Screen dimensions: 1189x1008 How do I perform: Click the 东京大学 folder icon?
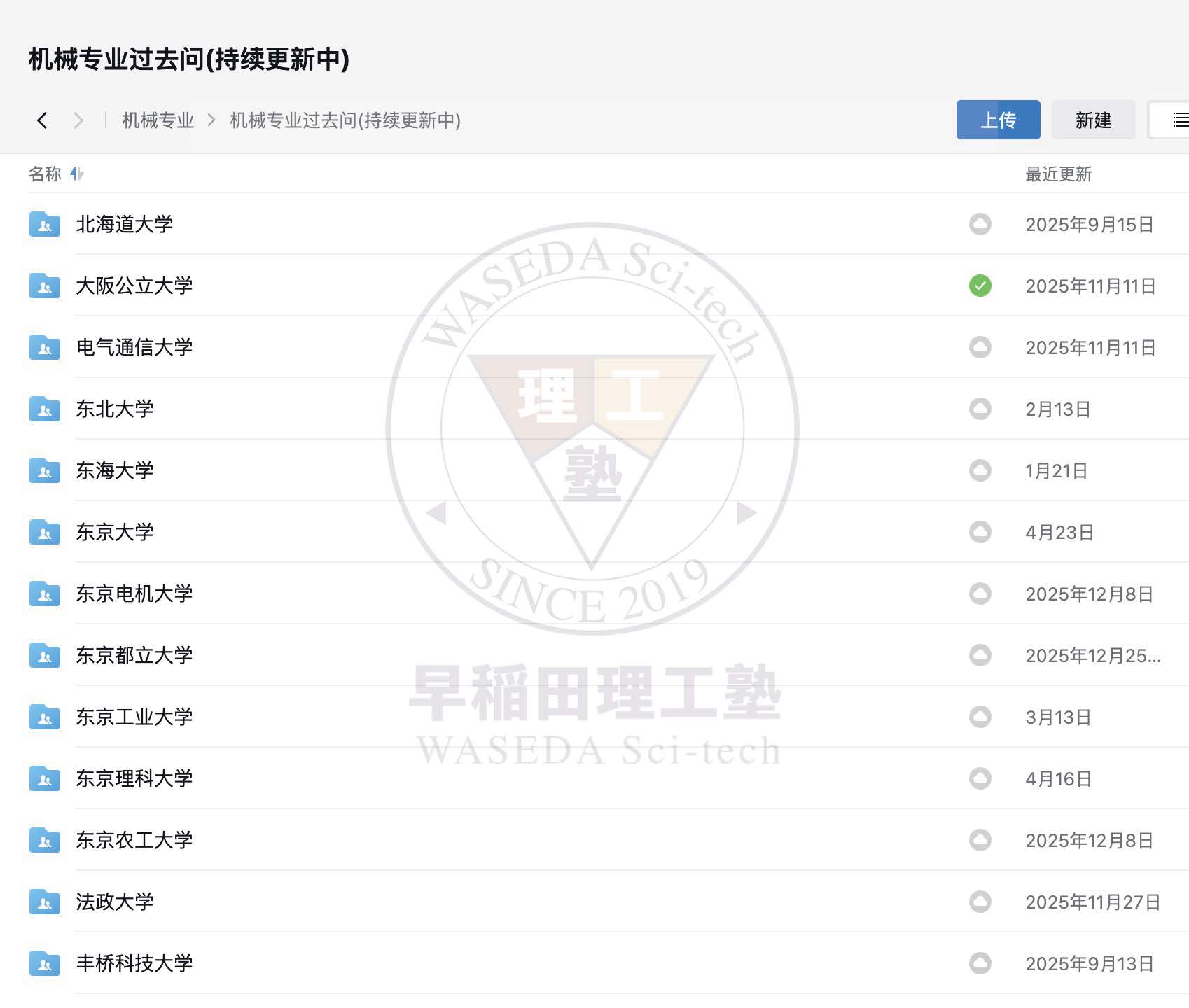45,532
